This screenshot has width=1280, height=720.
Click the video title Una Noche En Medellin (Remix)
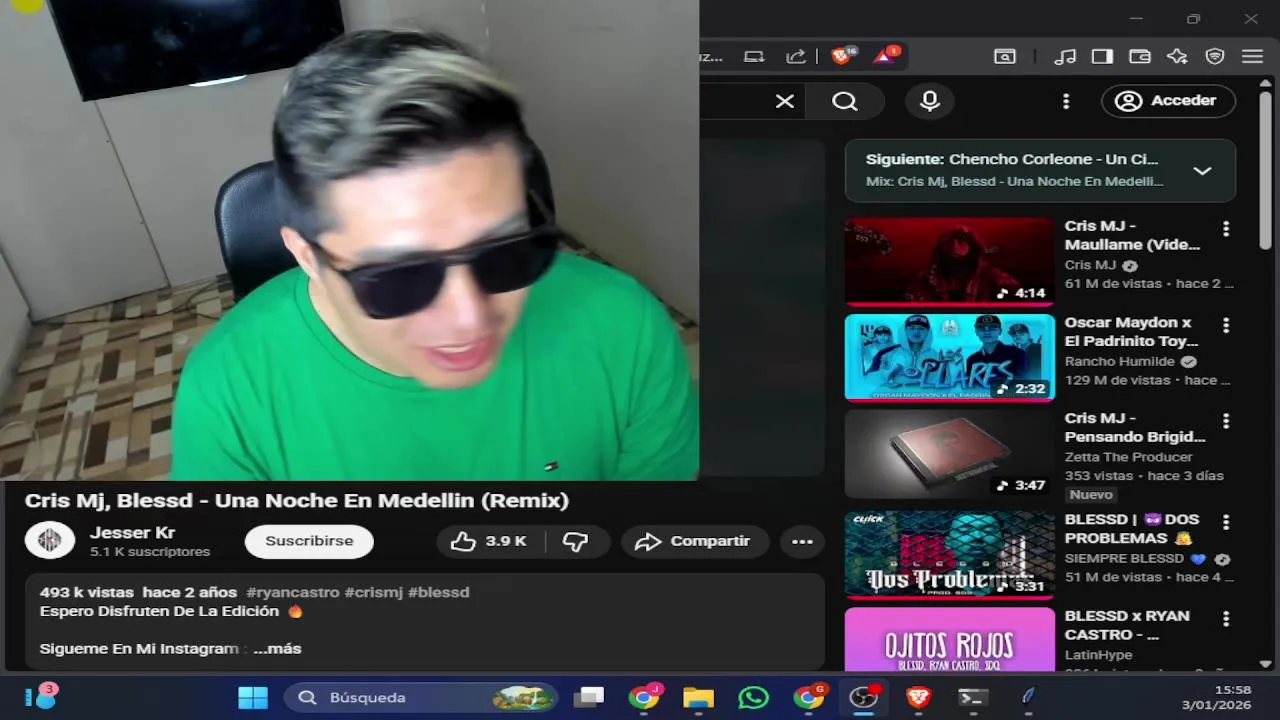coord(296,500)
